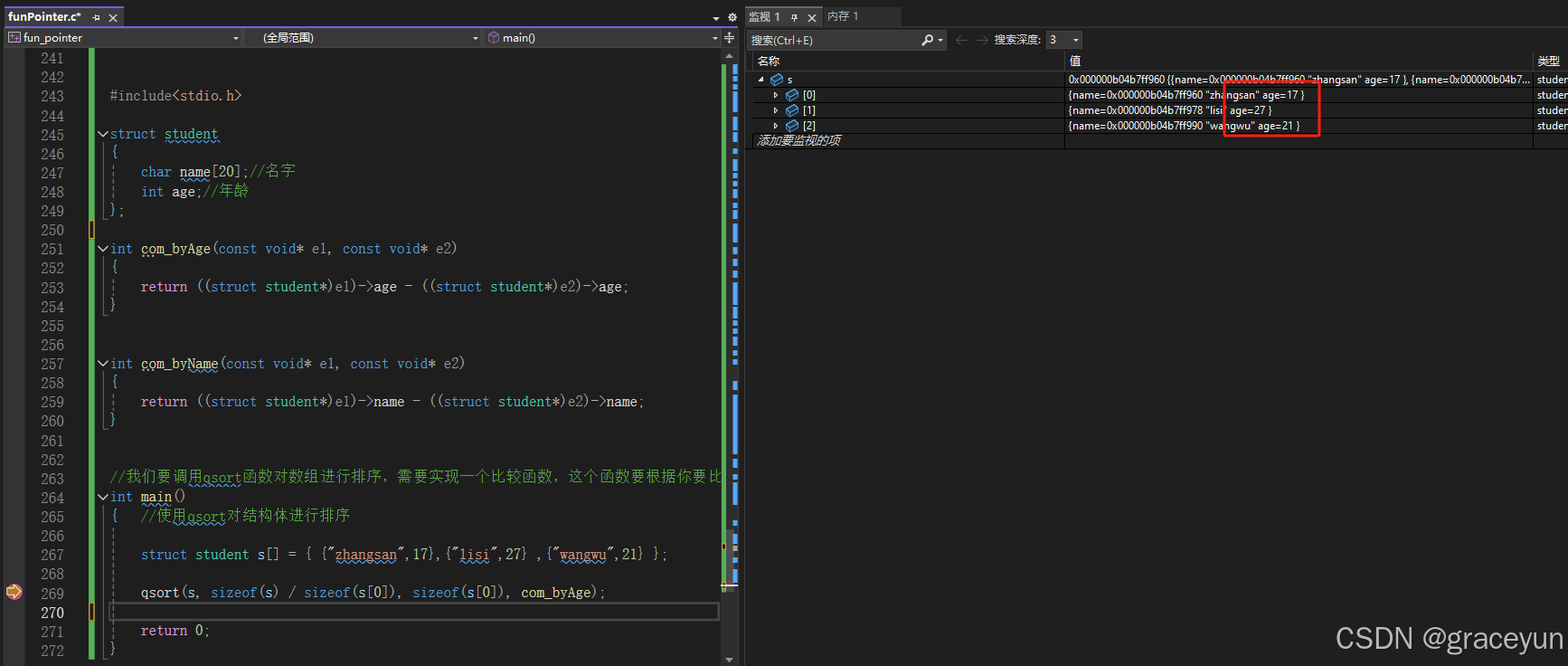Select the value of s starting 0x000000b04b7ff960 {{name
The width and height of the screenshot is (1568, 666).
pos(1299,80)
